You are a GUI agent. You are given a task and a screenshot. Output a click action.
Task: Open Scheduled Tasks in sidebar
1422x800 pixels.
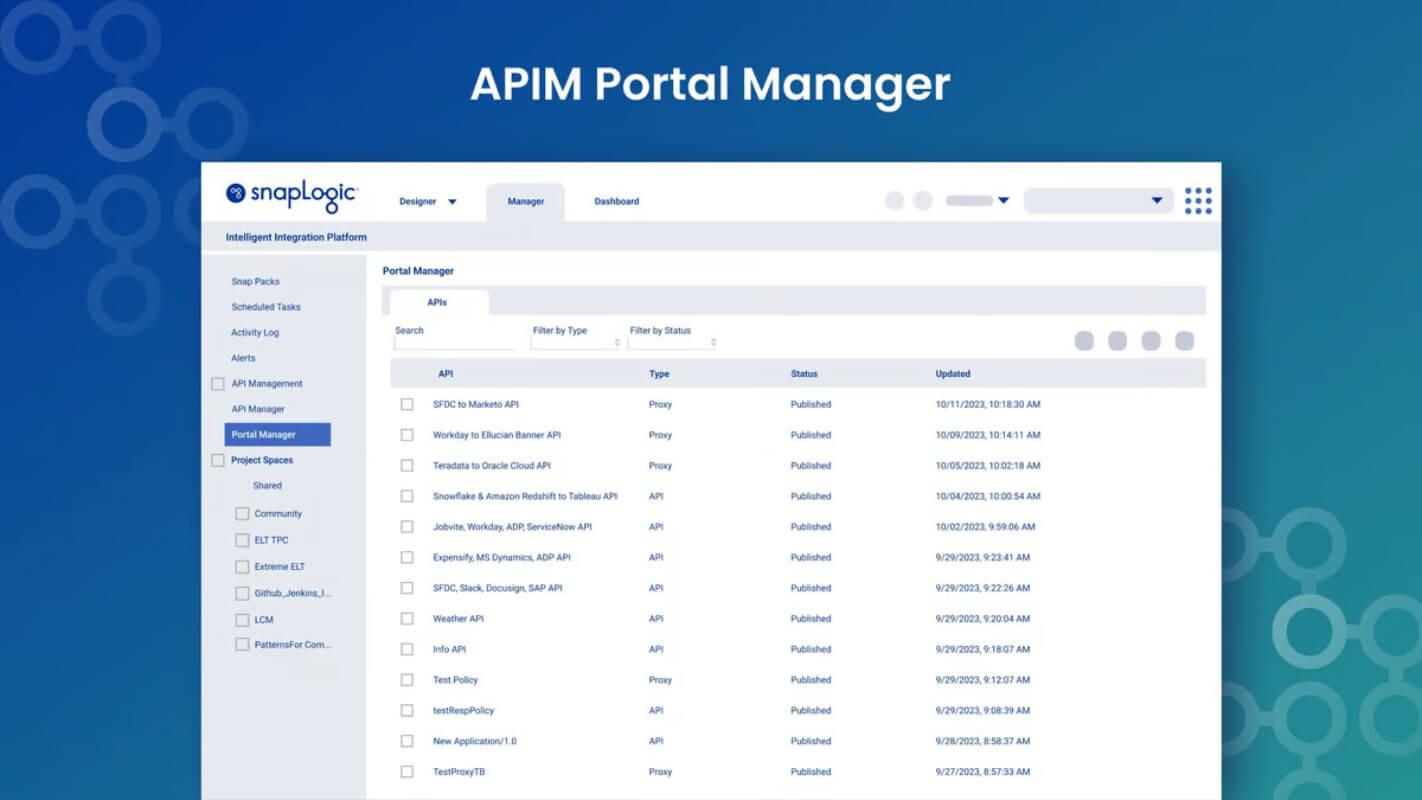(266, 307)
